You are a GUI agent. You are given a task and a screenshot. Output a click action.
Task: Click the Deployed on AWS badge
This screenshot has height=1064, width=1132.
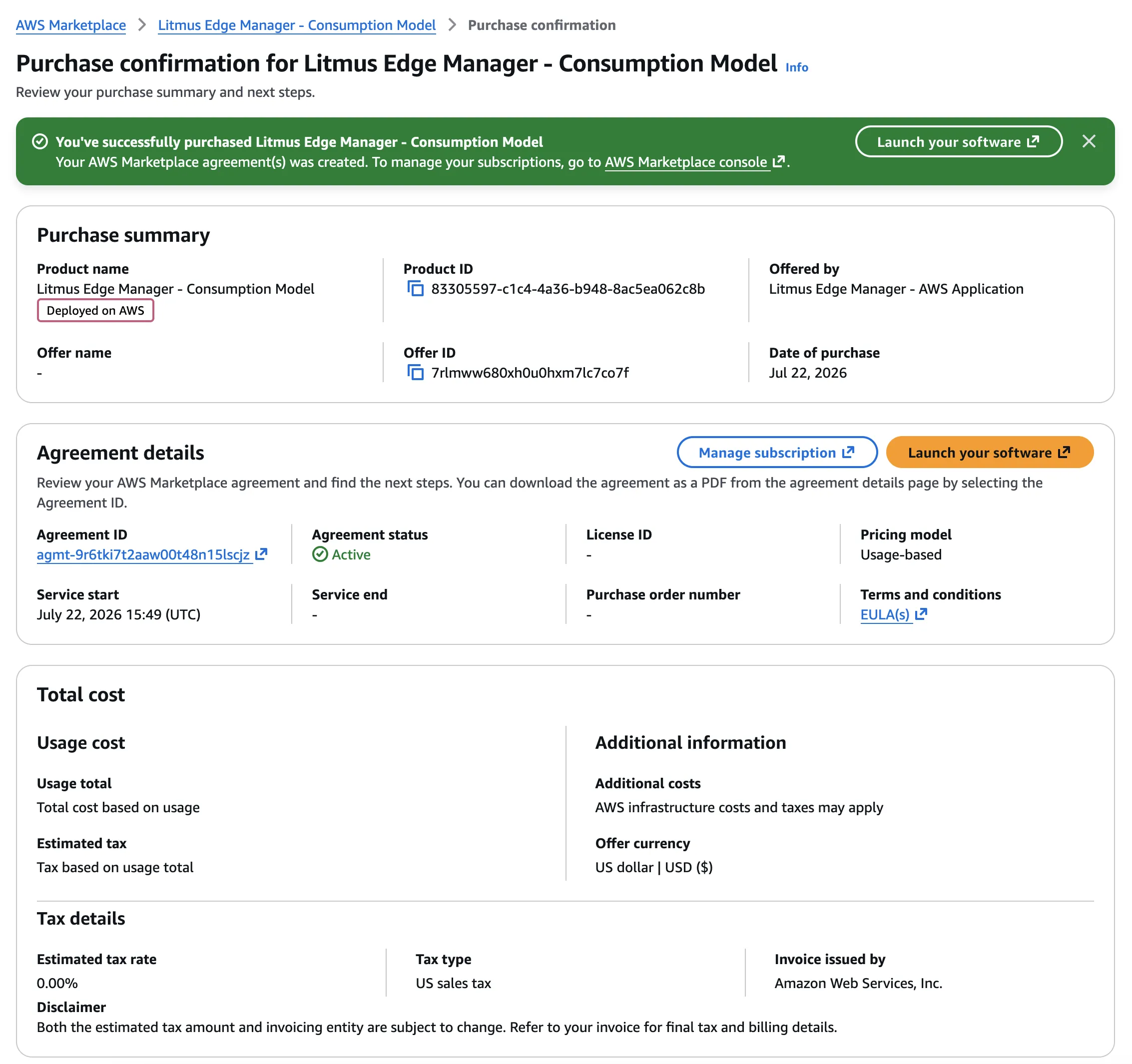[95, 310]
